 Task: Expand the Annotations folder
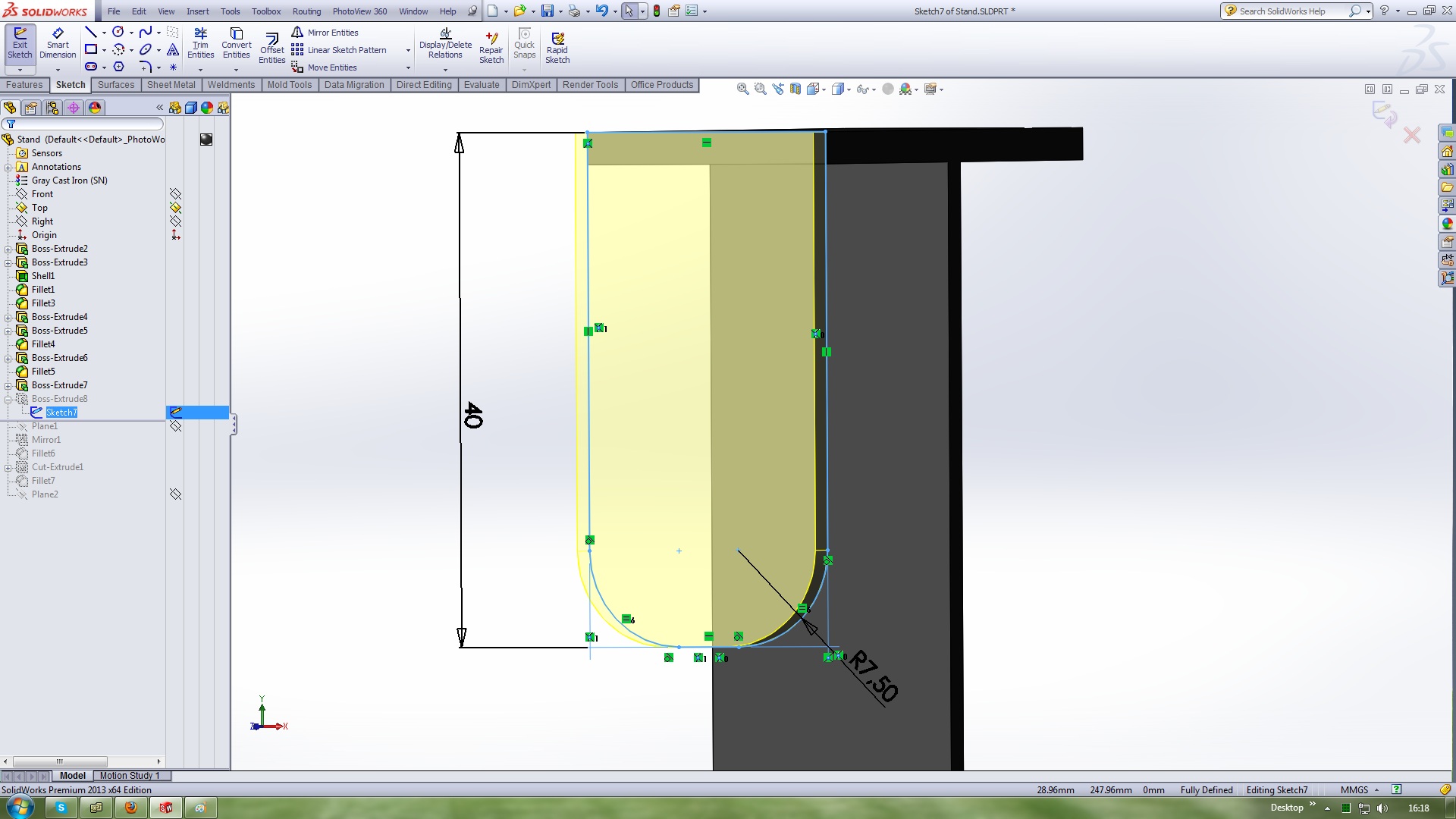(x=8, y=167)
